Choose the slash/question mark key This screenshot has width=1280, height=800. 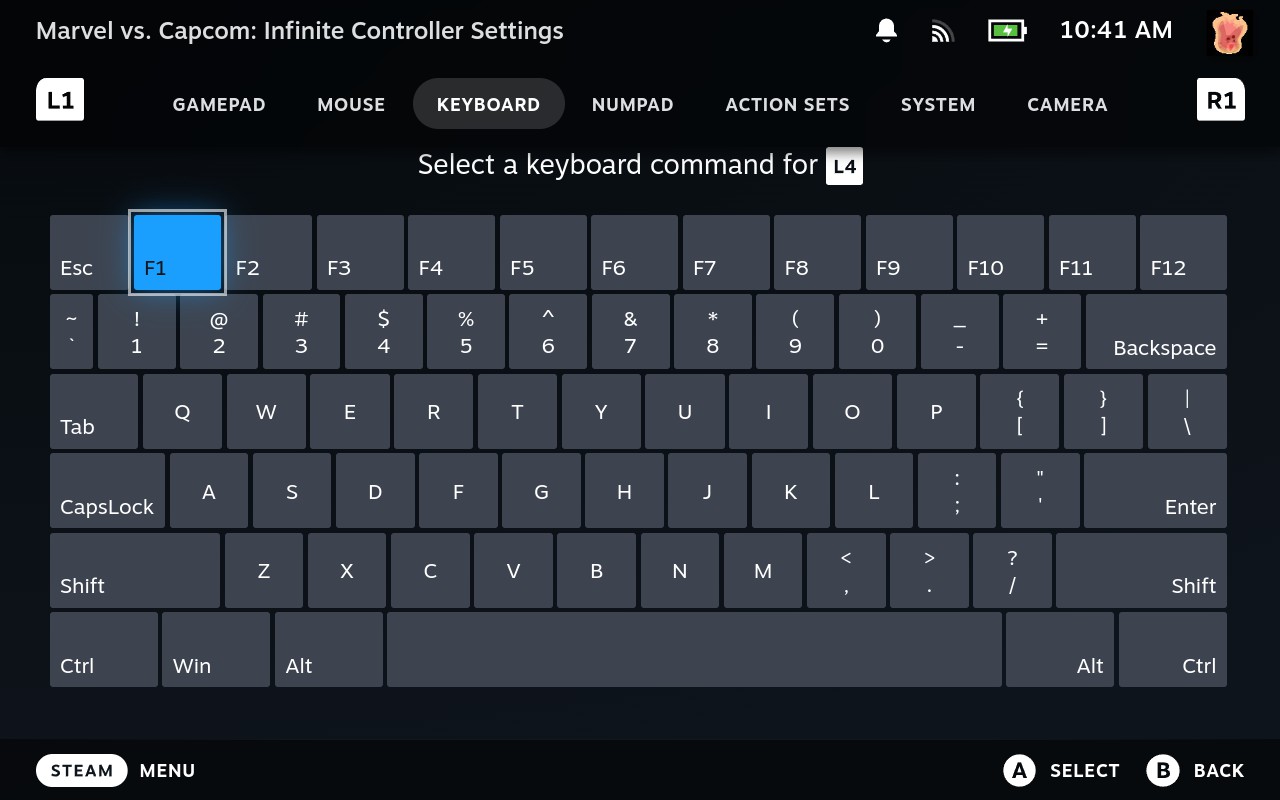click(1012, 570)
